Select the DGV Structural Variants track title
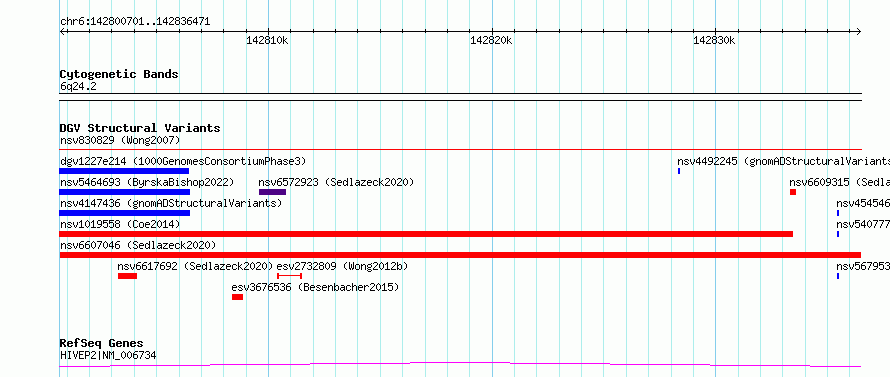The width and height of the screenshot is (890, 377). pyautogui.click(x=140, y=128)
